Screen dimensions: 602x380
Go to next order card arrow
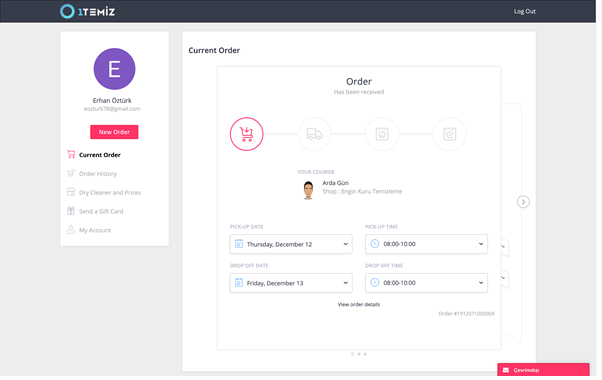[x=523, y=202]
